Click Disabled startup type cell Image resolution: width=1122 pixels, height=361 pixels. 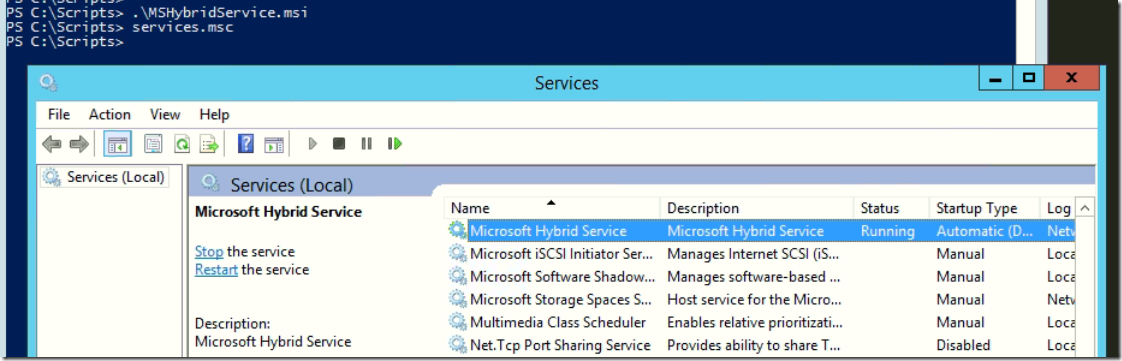[x=963, y=345]
